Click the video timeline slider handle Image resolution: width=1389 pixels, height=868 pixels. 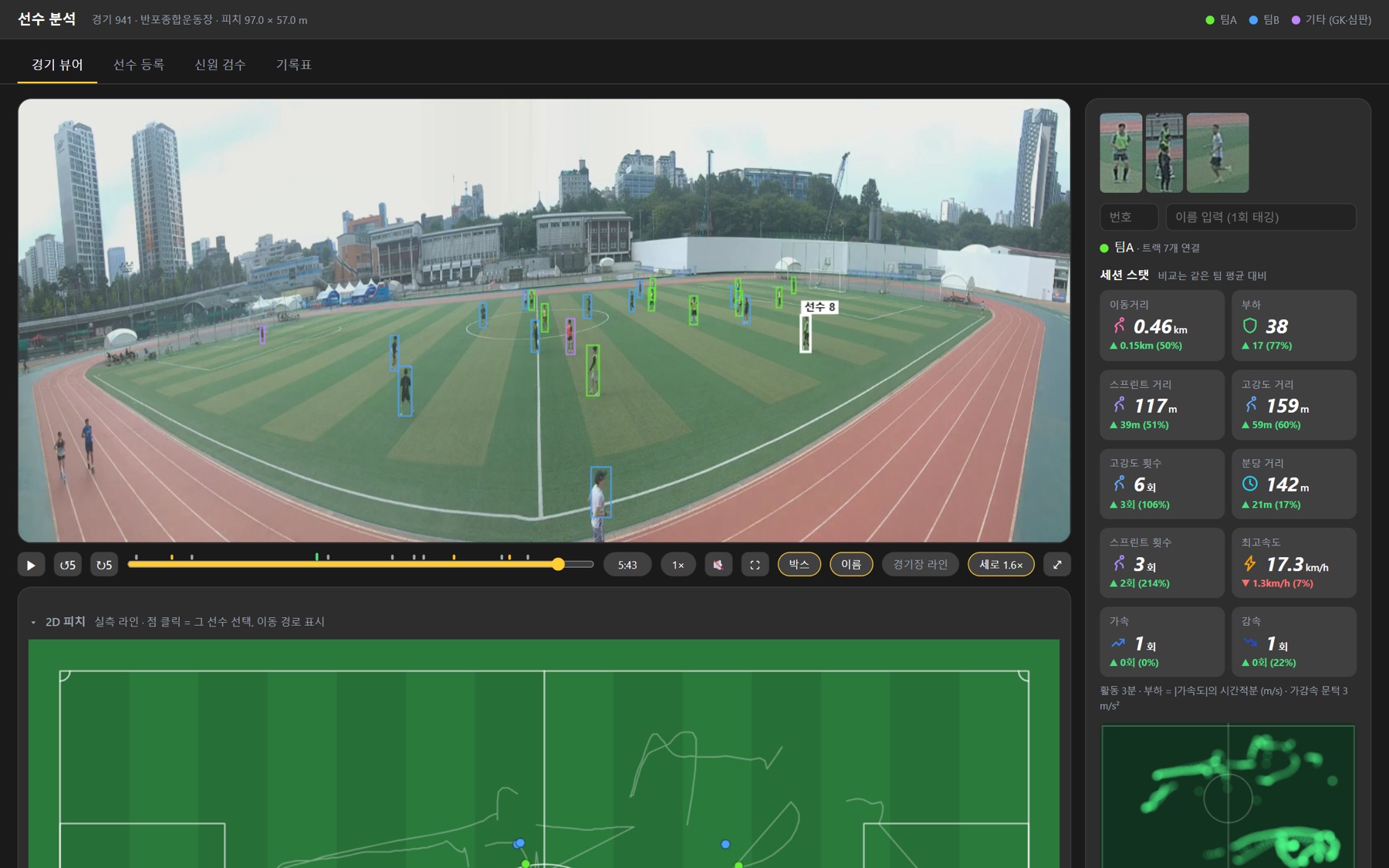tap(558, 565)
